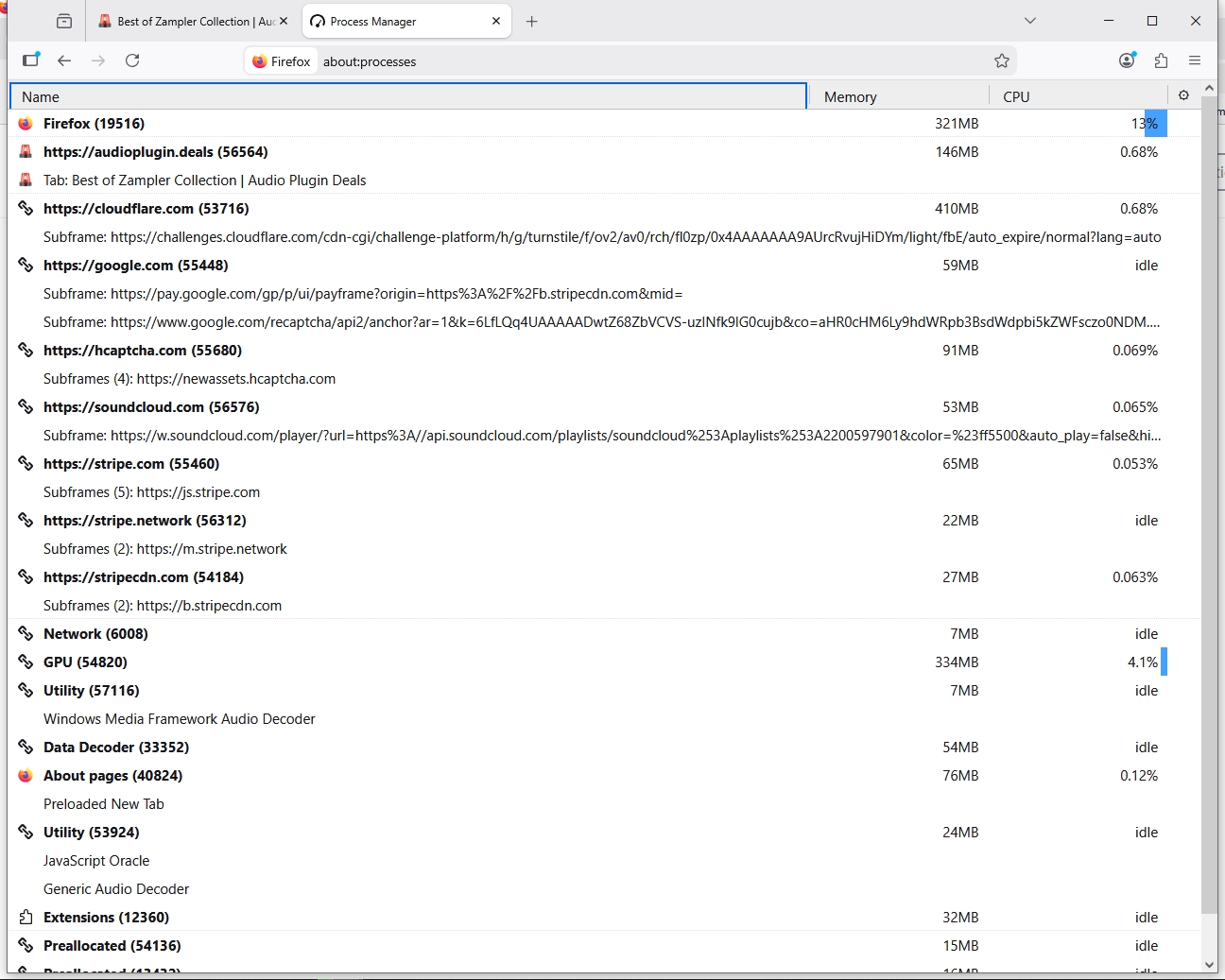Sort processes by the Memory column header
Screen dimensions: 1225x980
tap(898, 96)
